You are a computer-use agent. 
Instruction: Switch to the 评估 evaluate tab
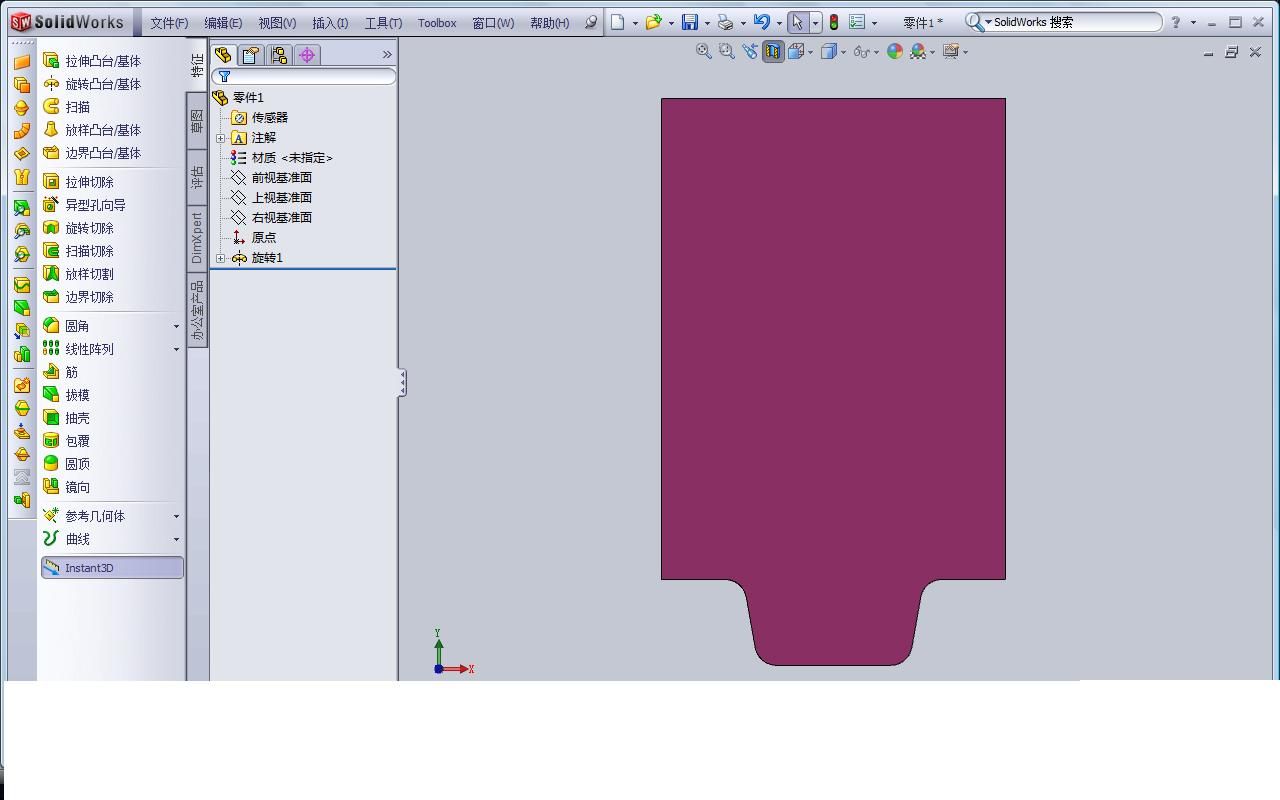197,178
